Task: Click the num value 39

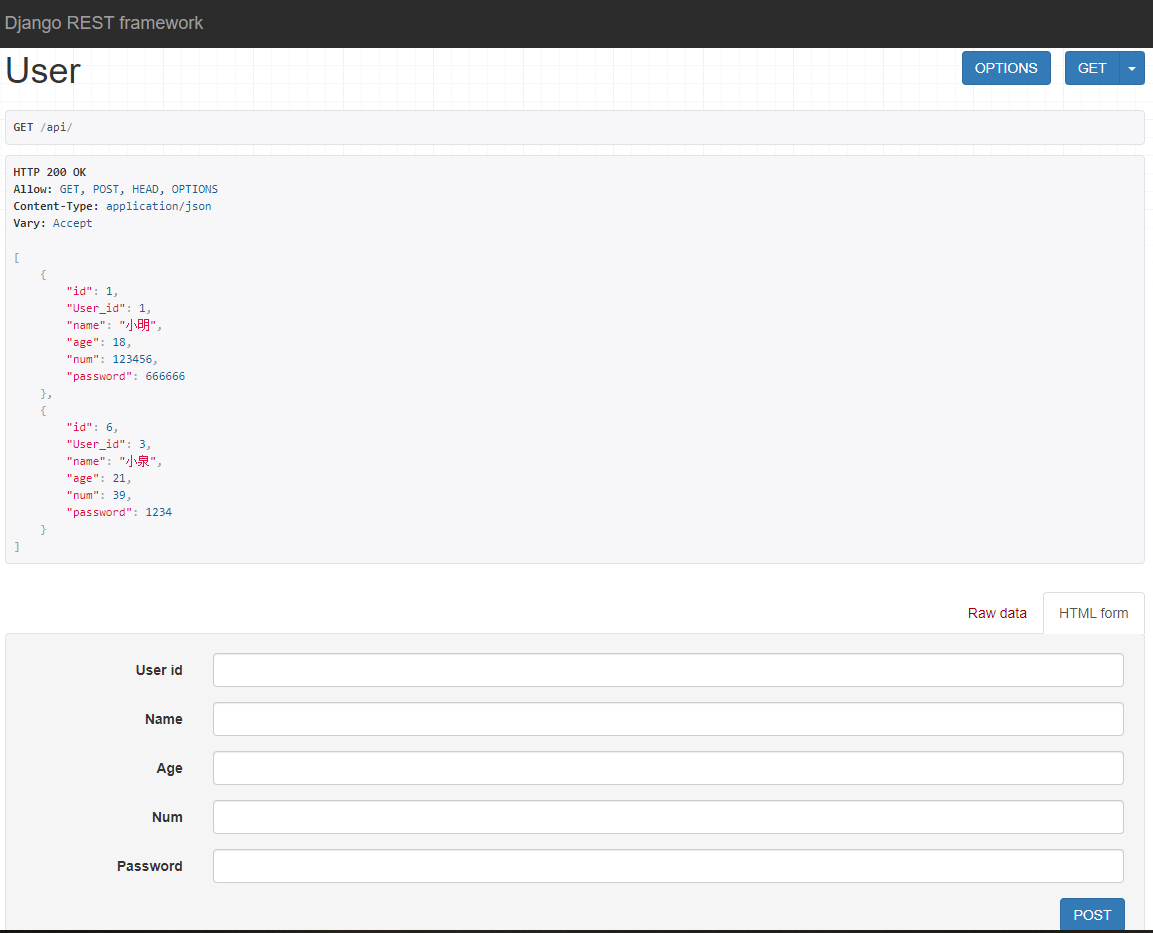Action: point(119,495)
